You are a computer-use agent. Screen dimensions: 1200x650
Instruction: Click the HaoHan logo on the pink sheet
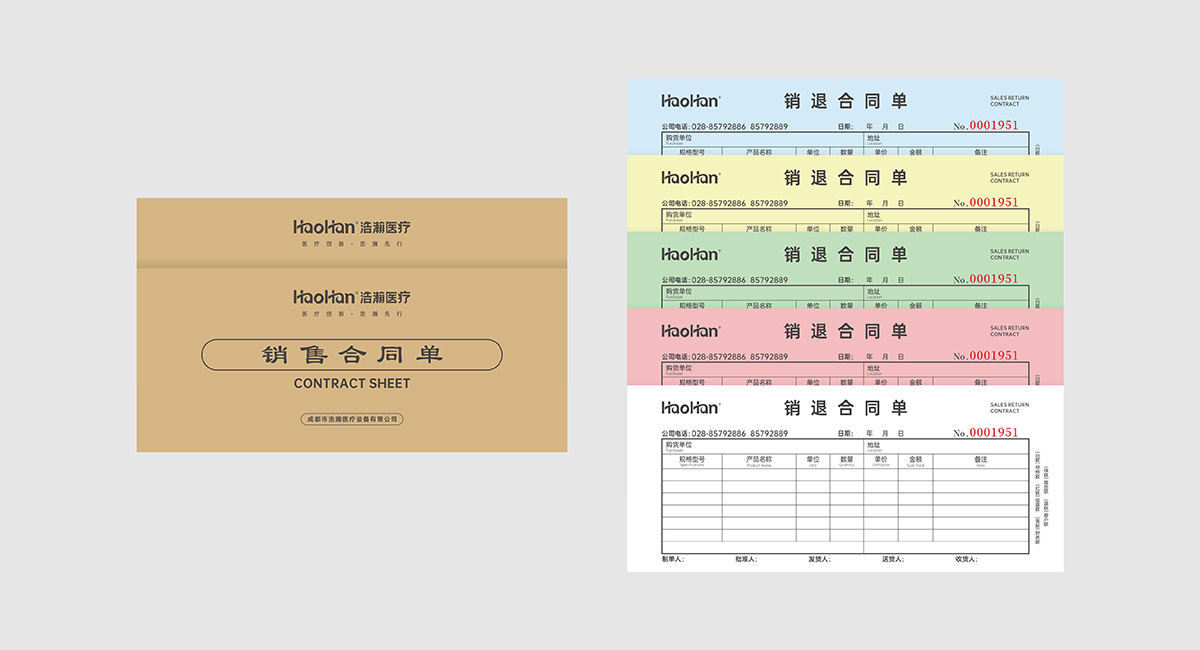(690, 331)
